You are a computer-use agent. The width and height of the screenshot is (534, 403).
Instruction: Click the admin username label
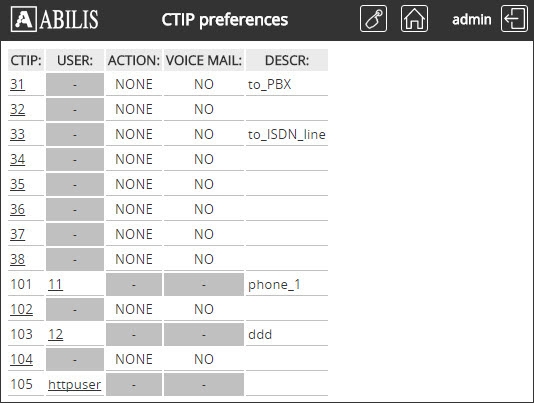472,19
